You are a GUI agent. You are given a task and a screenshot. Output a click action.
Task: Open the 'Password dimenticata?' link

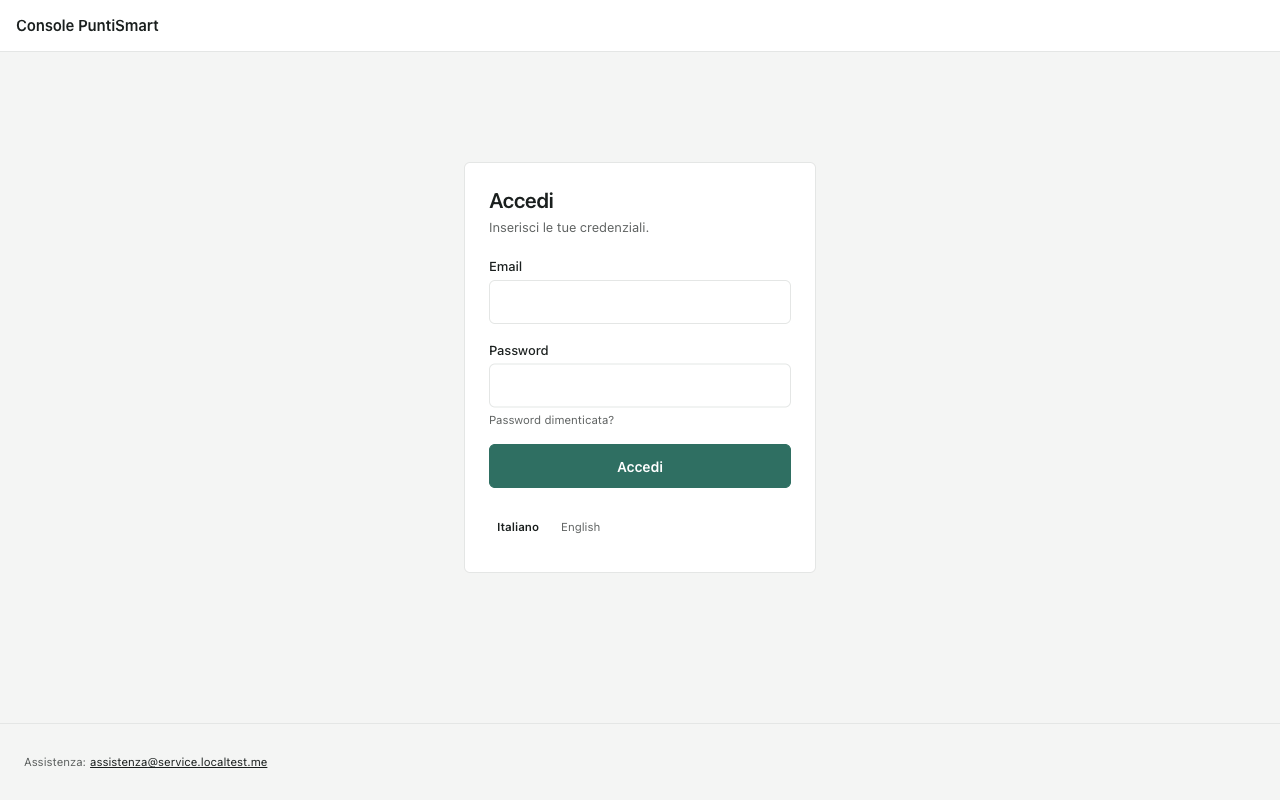[x=551, y=420]
